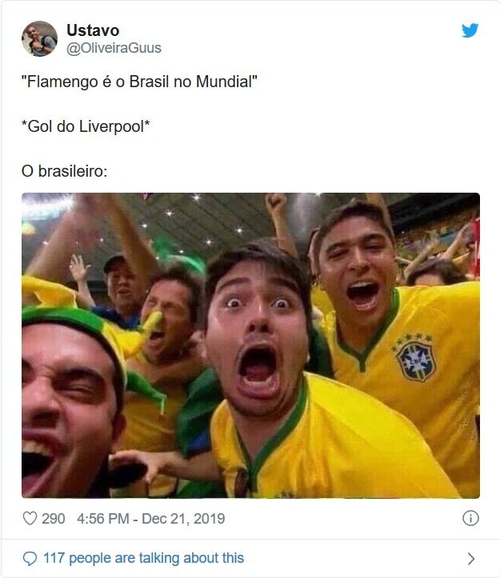The height and width of the screenshot is (578, 500).
Task: Open the tweet info icon
Action: (471, 518)
